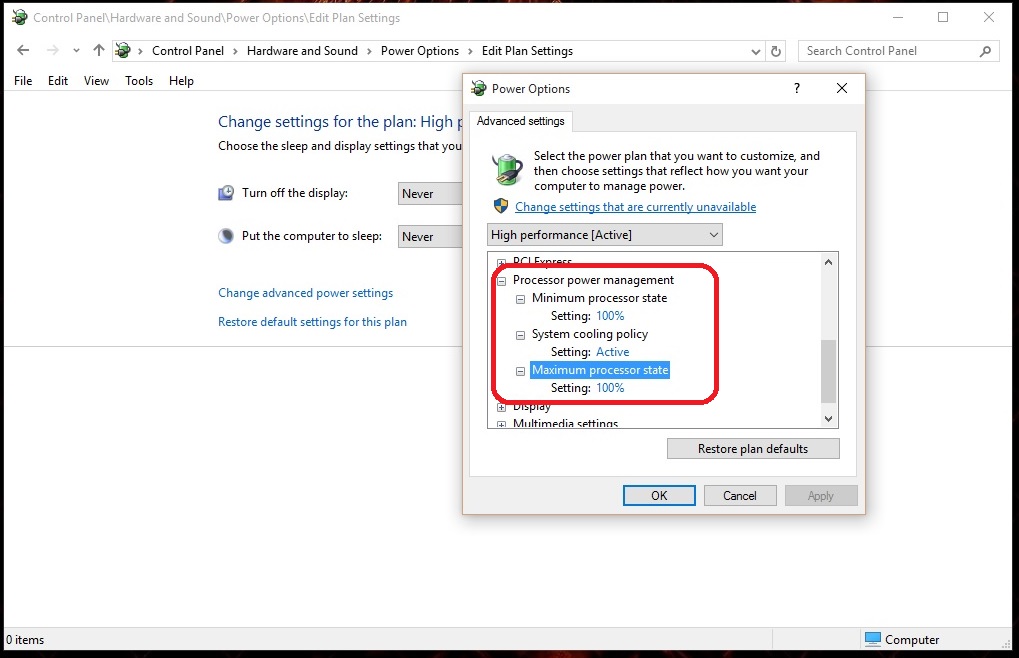The width and height of the screenshot is (1019, 658).
Task: Click the Power Options icon in address bar
Action: pos(123,51)
